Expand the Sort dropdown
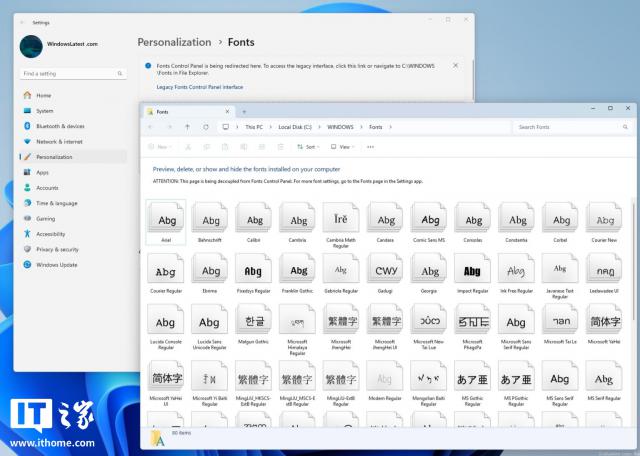This screenshot has height=456, width=640. coord(308,147)
